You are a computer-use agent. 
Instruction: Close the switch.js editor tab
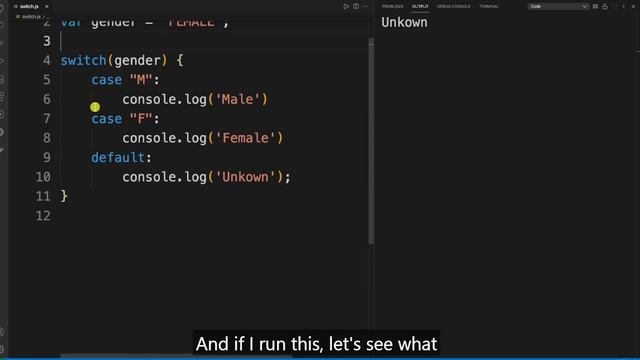(47, 7)
